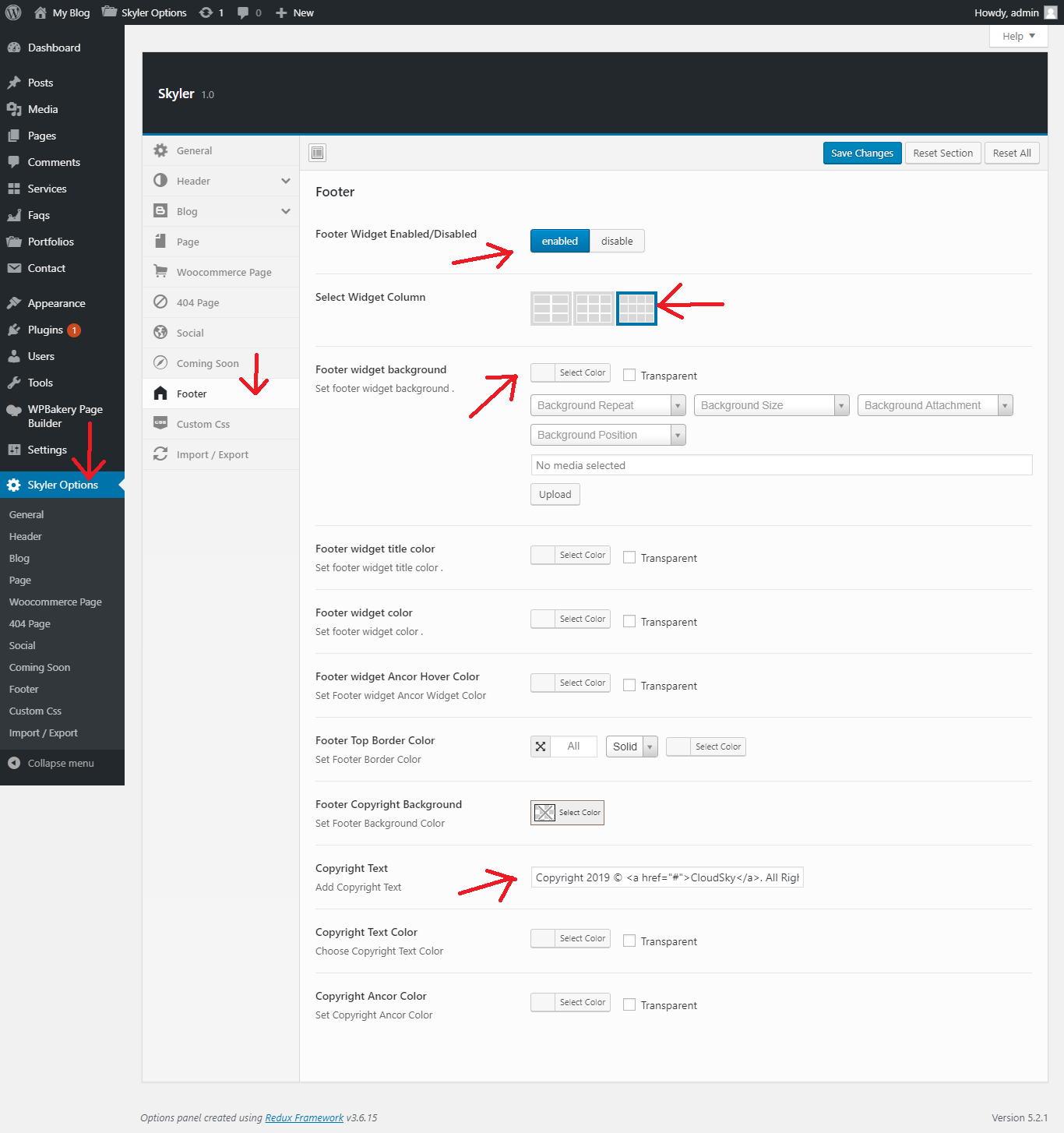The image size is (1064, 1133).
Task: Open Skyler Options in the admin sidebar
Action: (62, 485)
